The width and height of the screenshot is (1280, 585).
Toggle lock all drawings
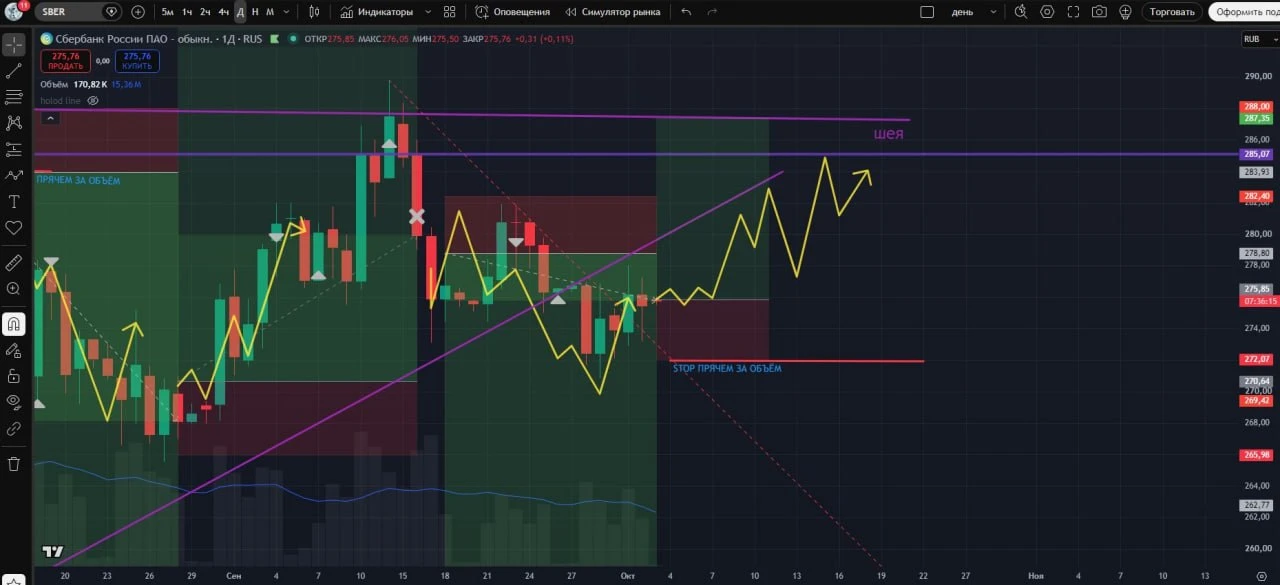coord(14,376)
